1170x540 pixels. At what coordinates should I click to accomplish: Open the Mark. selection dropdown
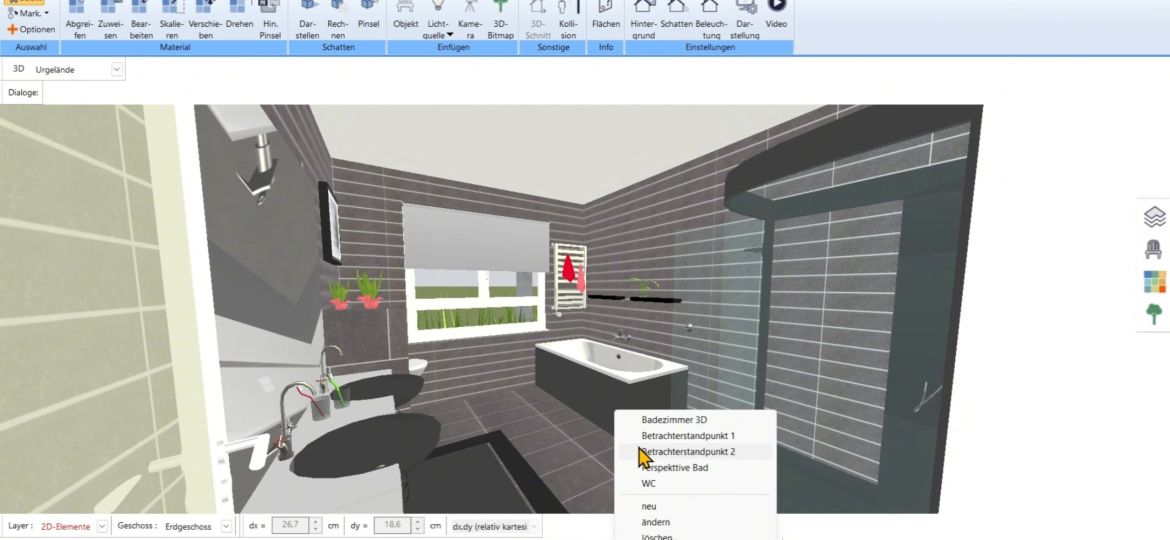[28, 13]
